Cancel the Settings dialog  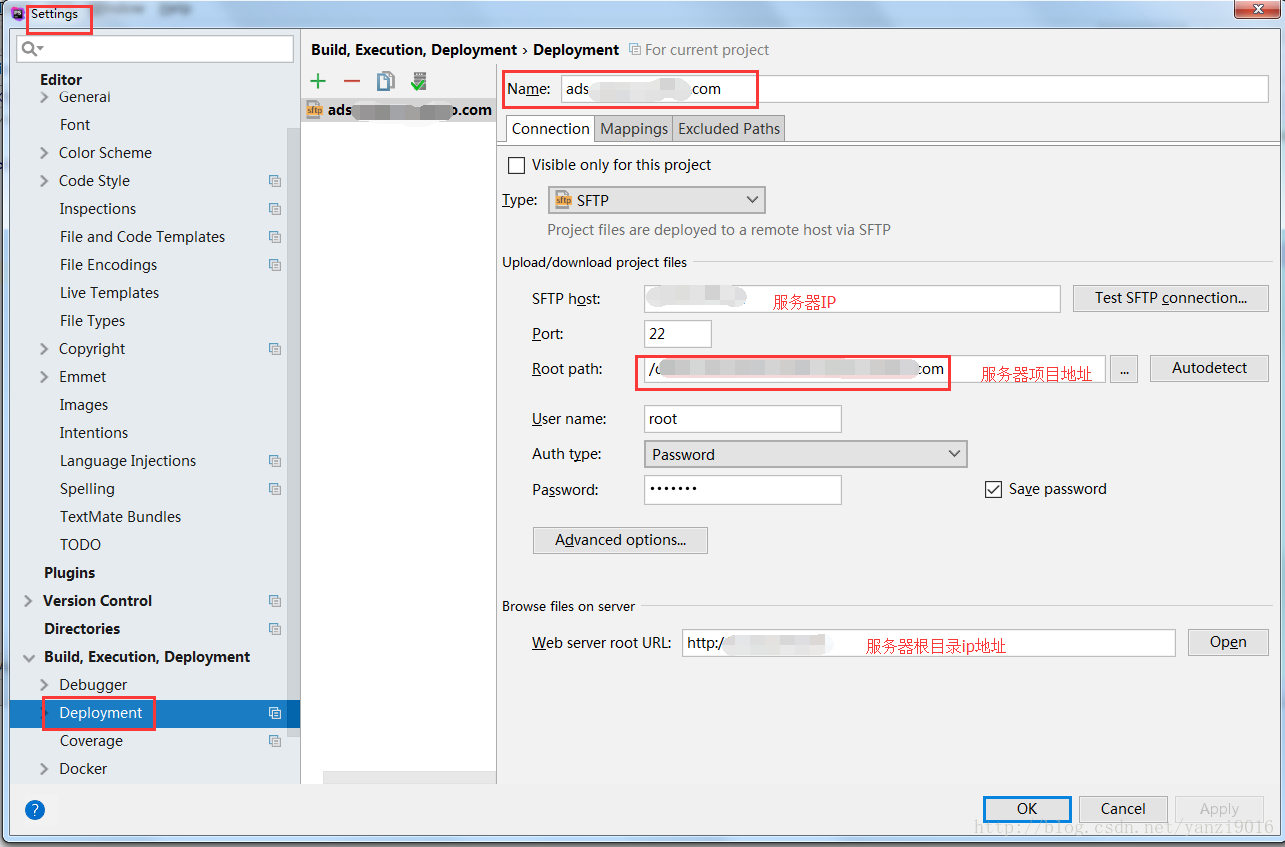pos(1123,809)
